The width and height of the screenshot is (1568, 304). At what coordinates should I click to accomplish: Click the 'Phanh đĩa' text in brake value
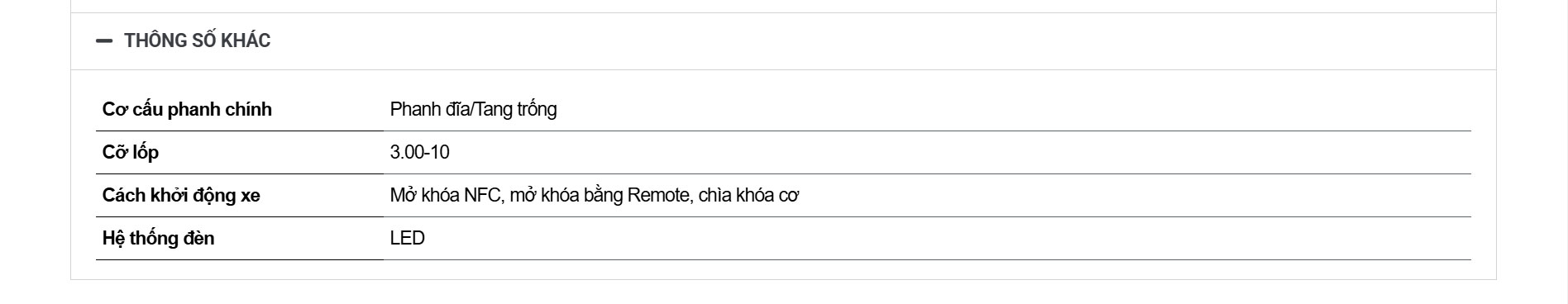coord(429,109)
